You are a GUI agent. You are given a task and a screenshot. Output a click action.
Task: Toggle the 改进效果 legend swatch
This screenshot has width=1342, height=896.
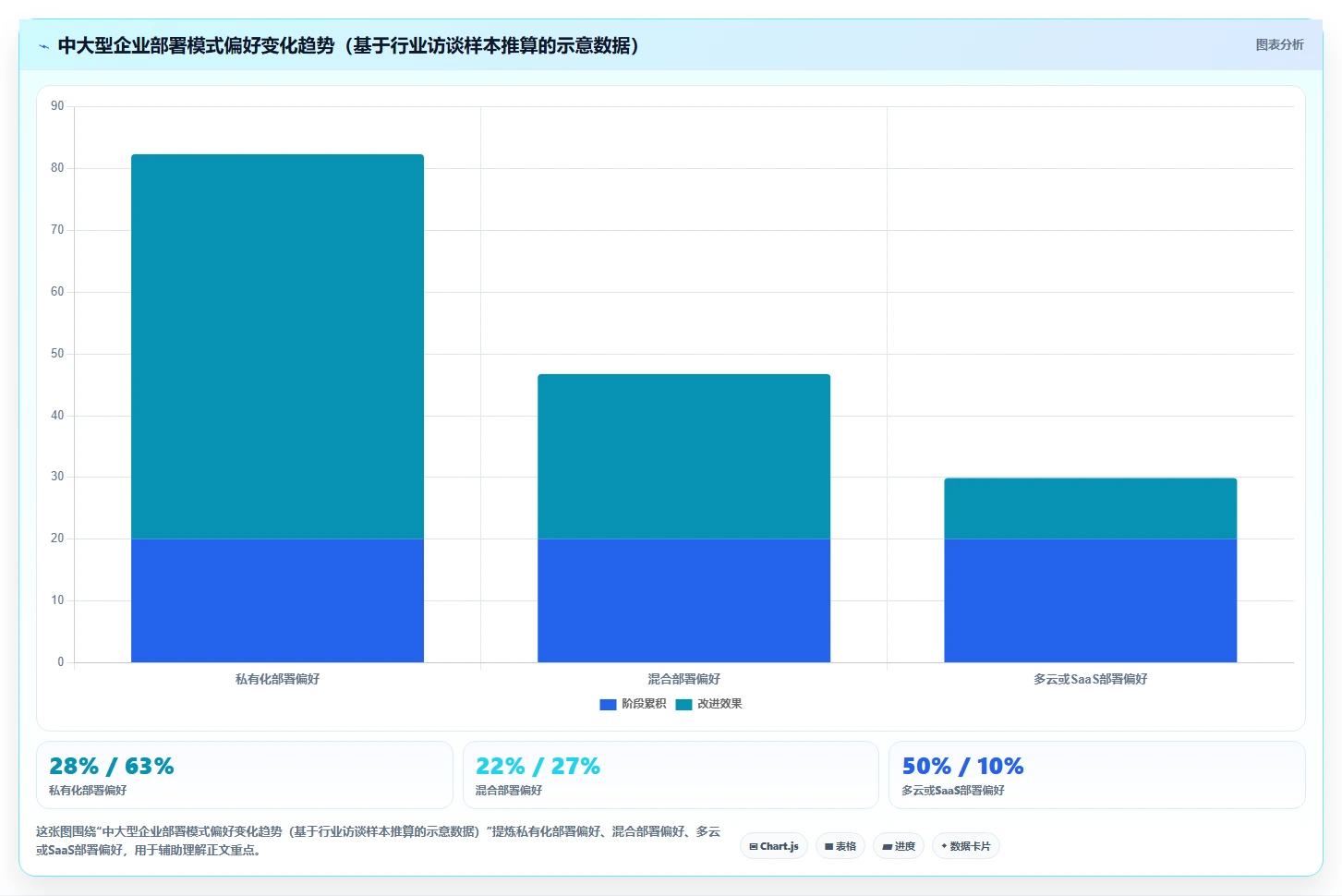(x=683, y=704)
